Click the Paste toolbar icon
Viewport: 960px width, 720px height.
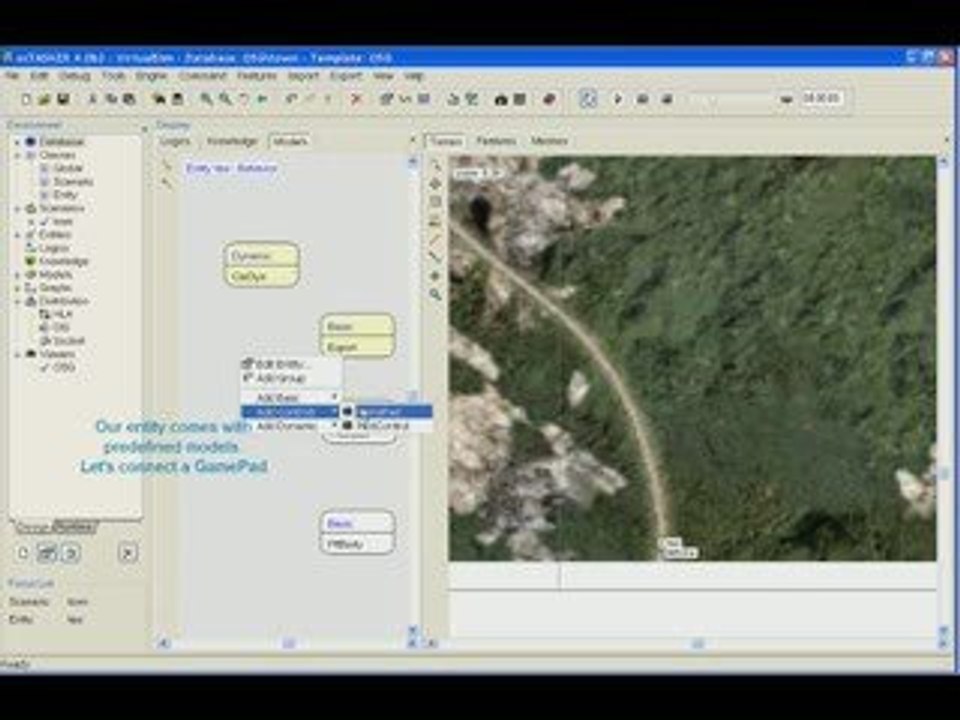(x=129, y=99)
